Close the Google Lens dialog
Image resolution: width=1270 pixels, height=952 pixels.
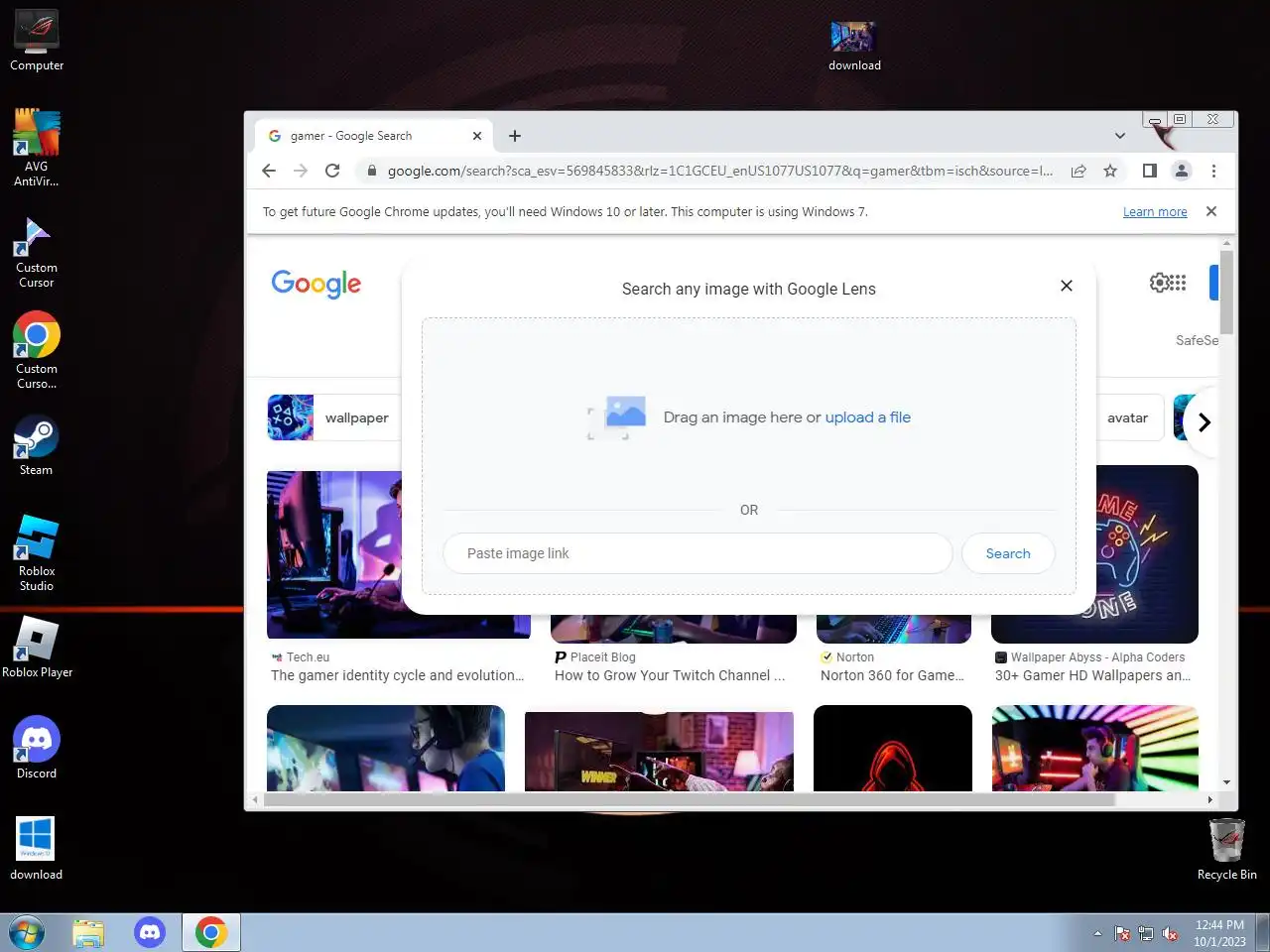click(x=1067, y=286)
